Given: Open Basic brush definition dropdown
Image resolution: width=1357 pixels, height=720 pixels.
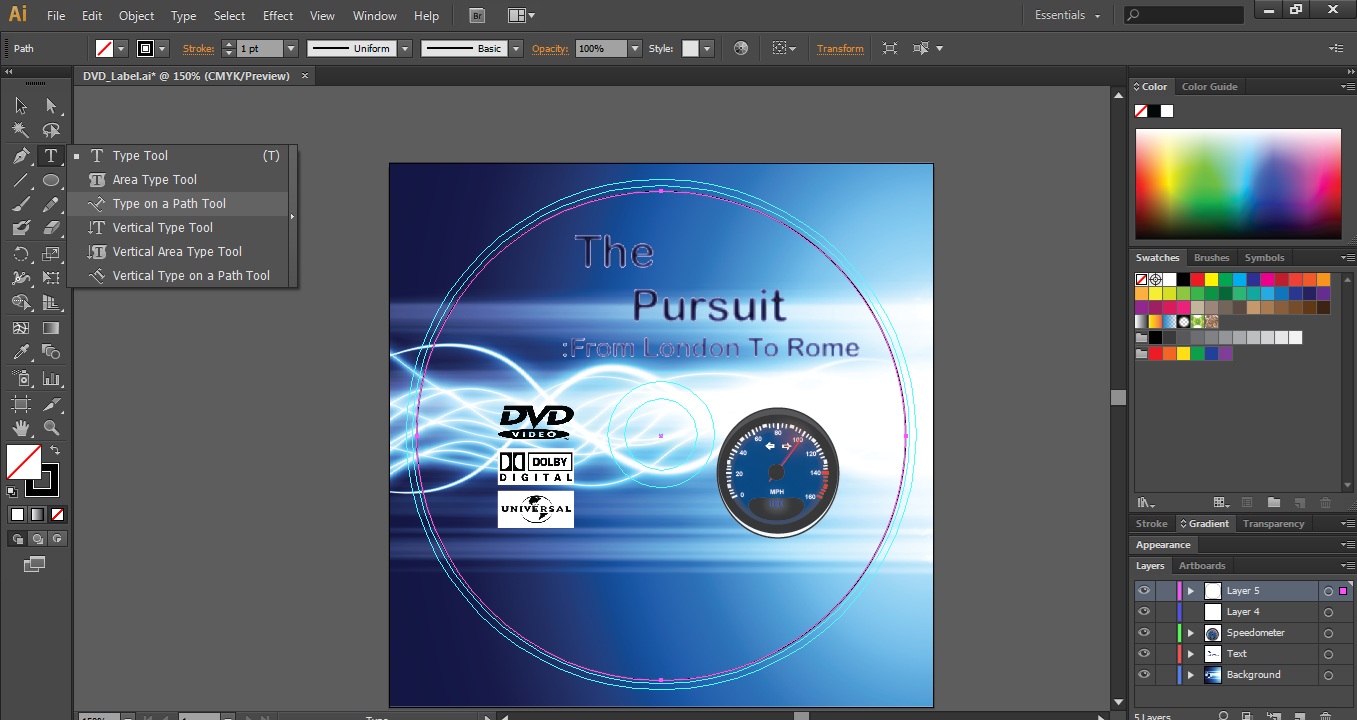Looking at the screenshot, I should [x=516, y=48].
